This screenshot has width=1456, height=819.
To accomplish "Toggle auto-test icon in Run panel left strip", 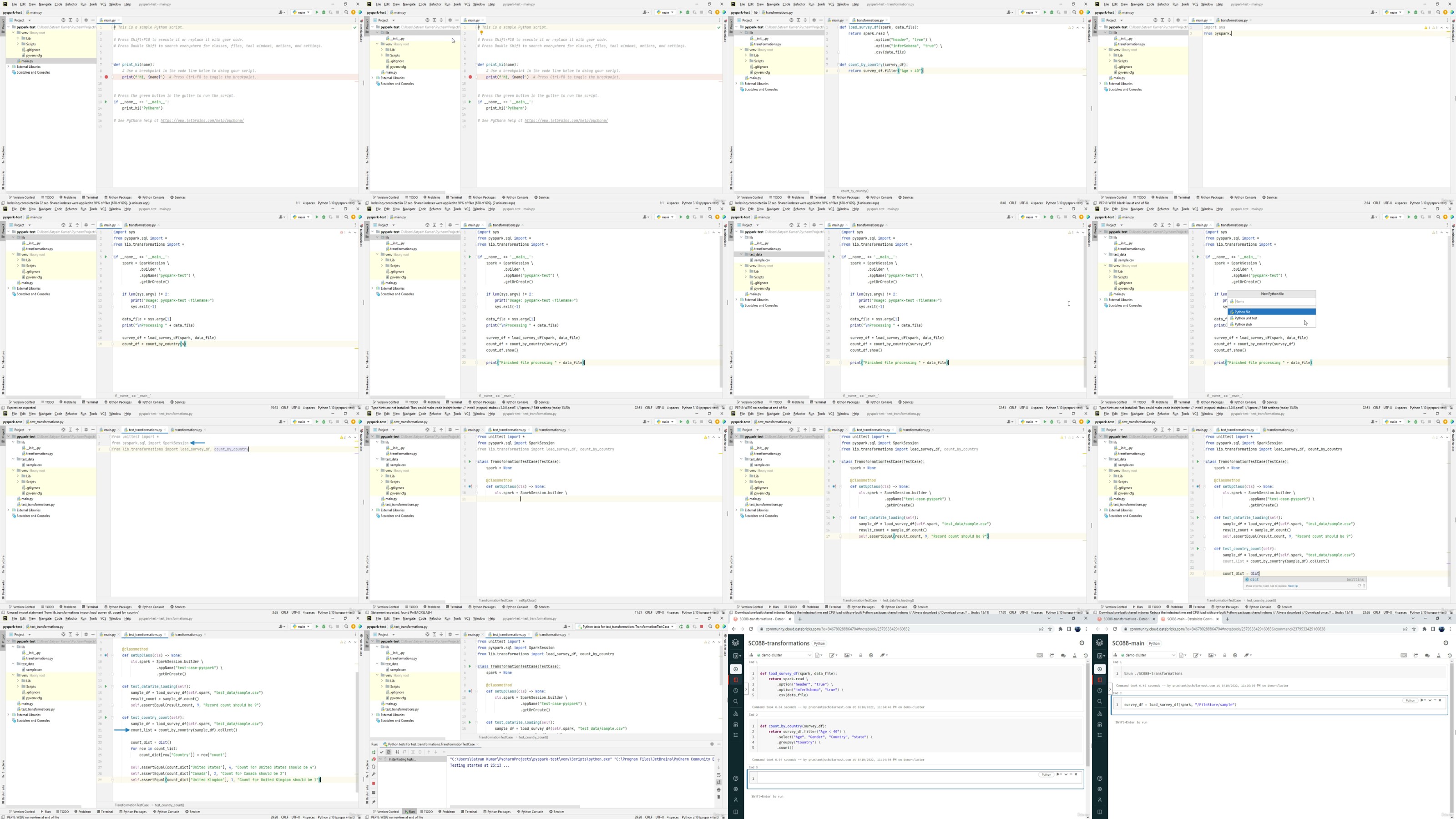I will 374,767.
